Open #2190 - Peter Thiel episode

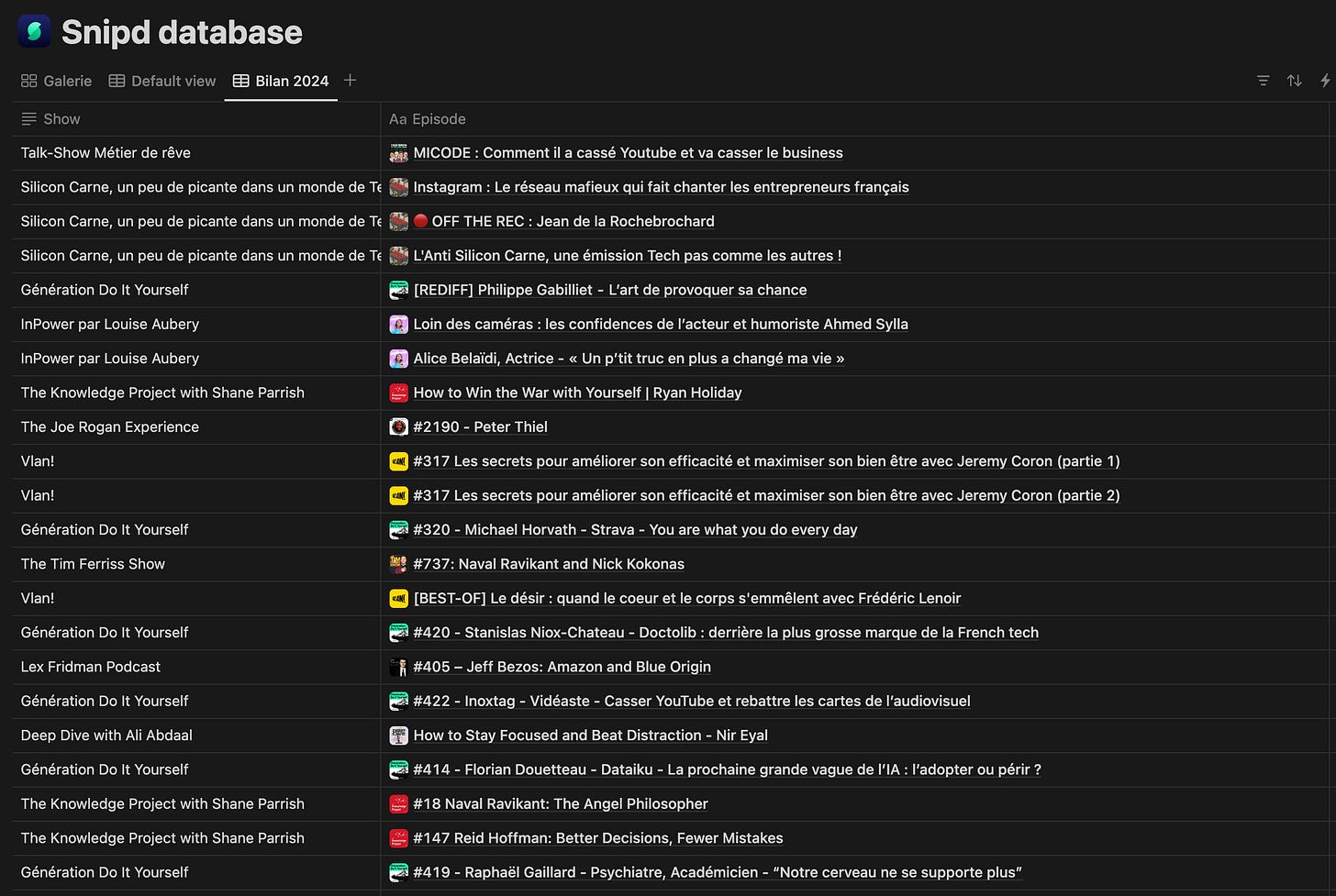(481, 426)
